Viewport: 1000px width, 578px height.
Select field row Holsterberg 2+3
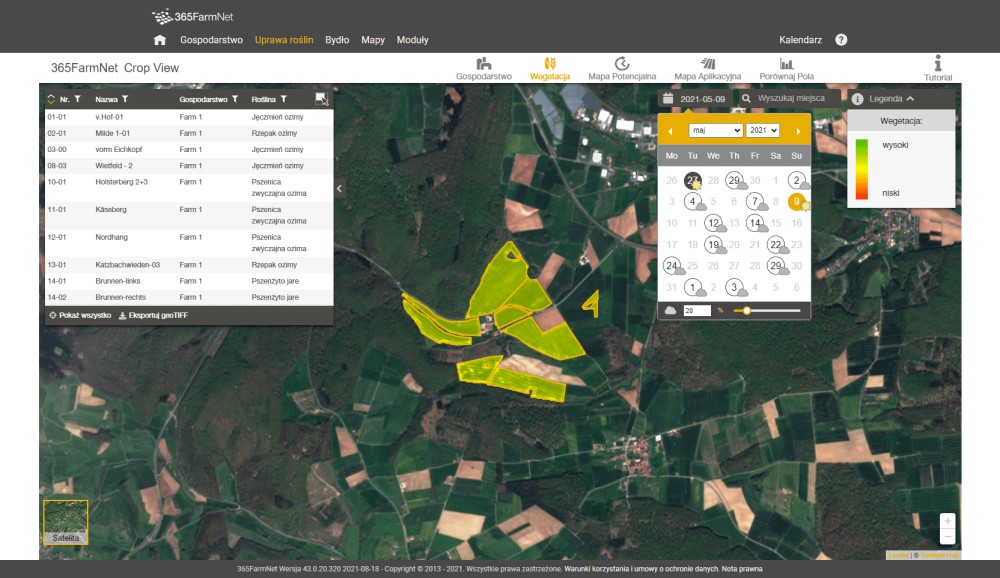click(x=189, y=188)
